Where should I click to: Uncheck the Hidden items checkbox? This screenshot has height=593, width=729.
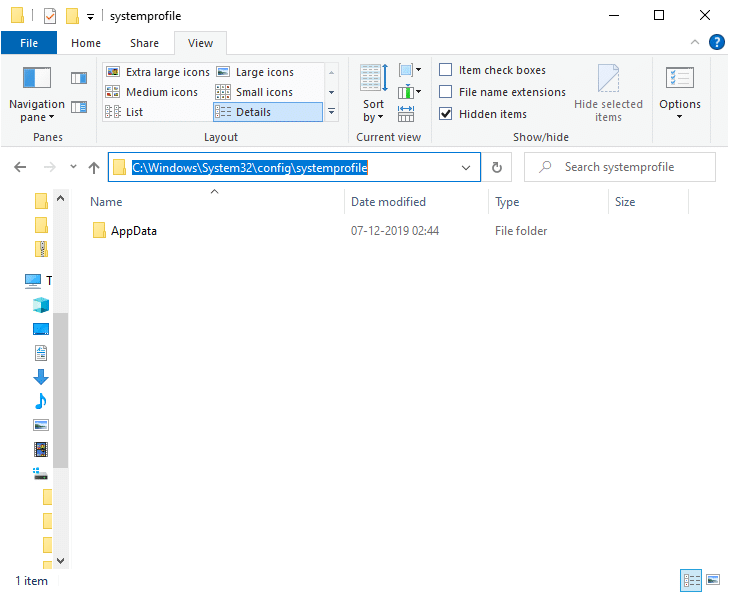(446, 114)
